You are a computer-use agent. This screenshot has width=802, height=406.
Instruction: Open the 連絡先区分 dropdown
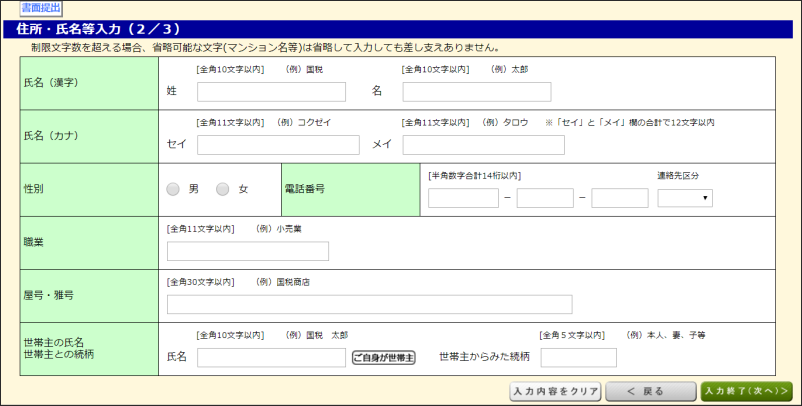tap(685, 198)
